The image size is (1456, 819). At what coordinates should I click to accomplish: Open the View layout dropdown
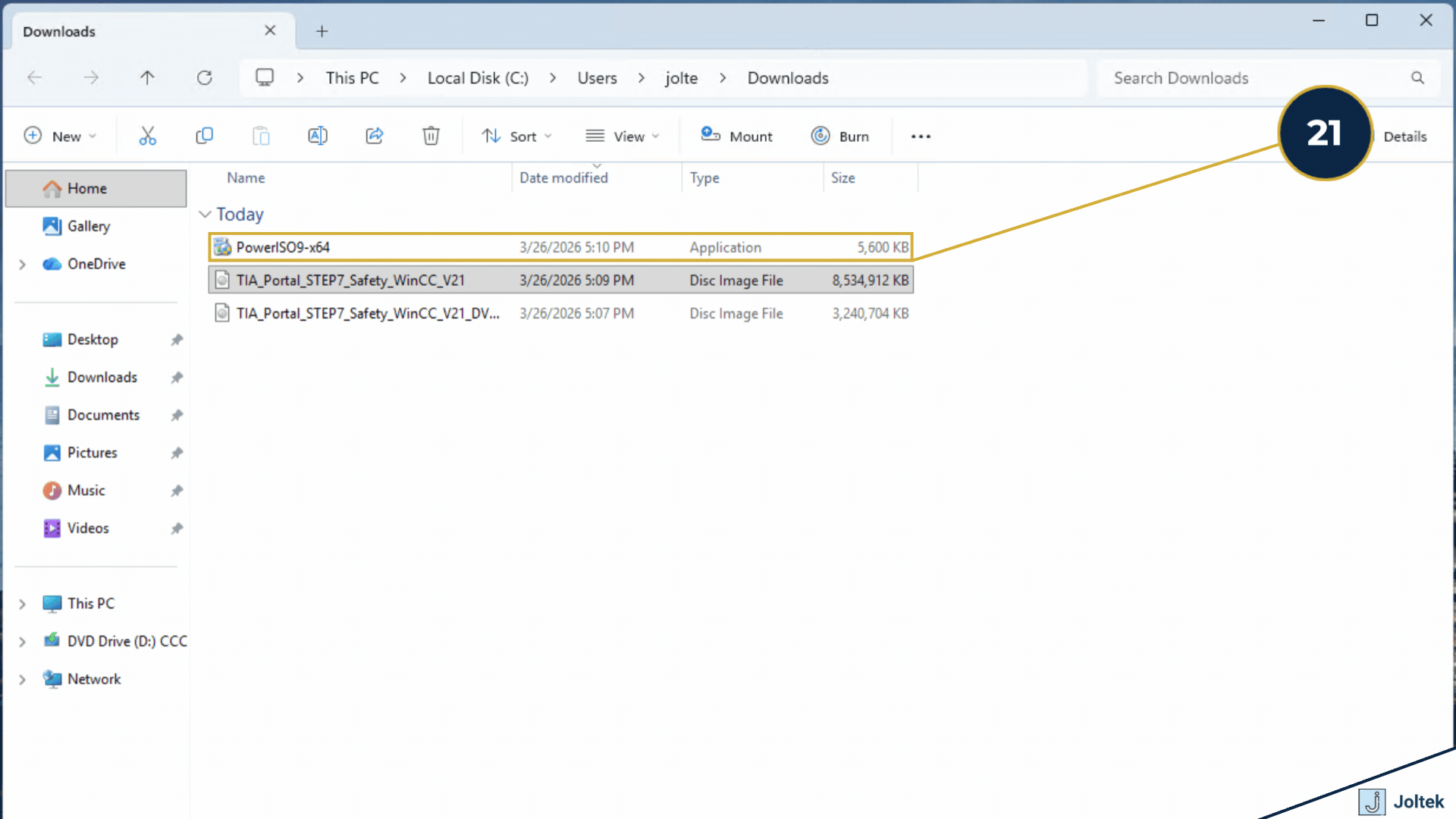(x=622, y=136)
